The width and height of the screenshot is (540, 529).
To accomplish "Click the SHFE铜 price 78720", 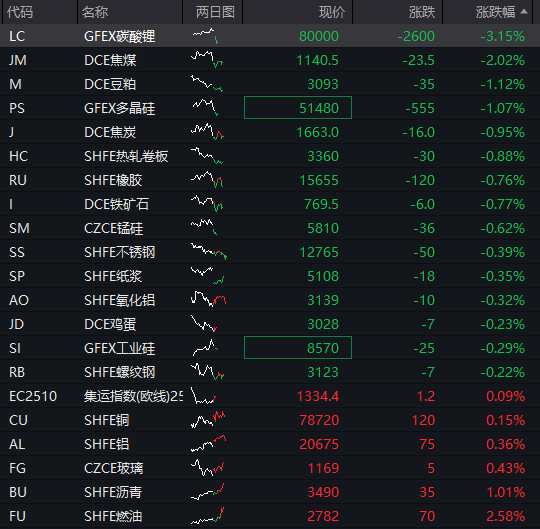I will (x=319, y=420).
